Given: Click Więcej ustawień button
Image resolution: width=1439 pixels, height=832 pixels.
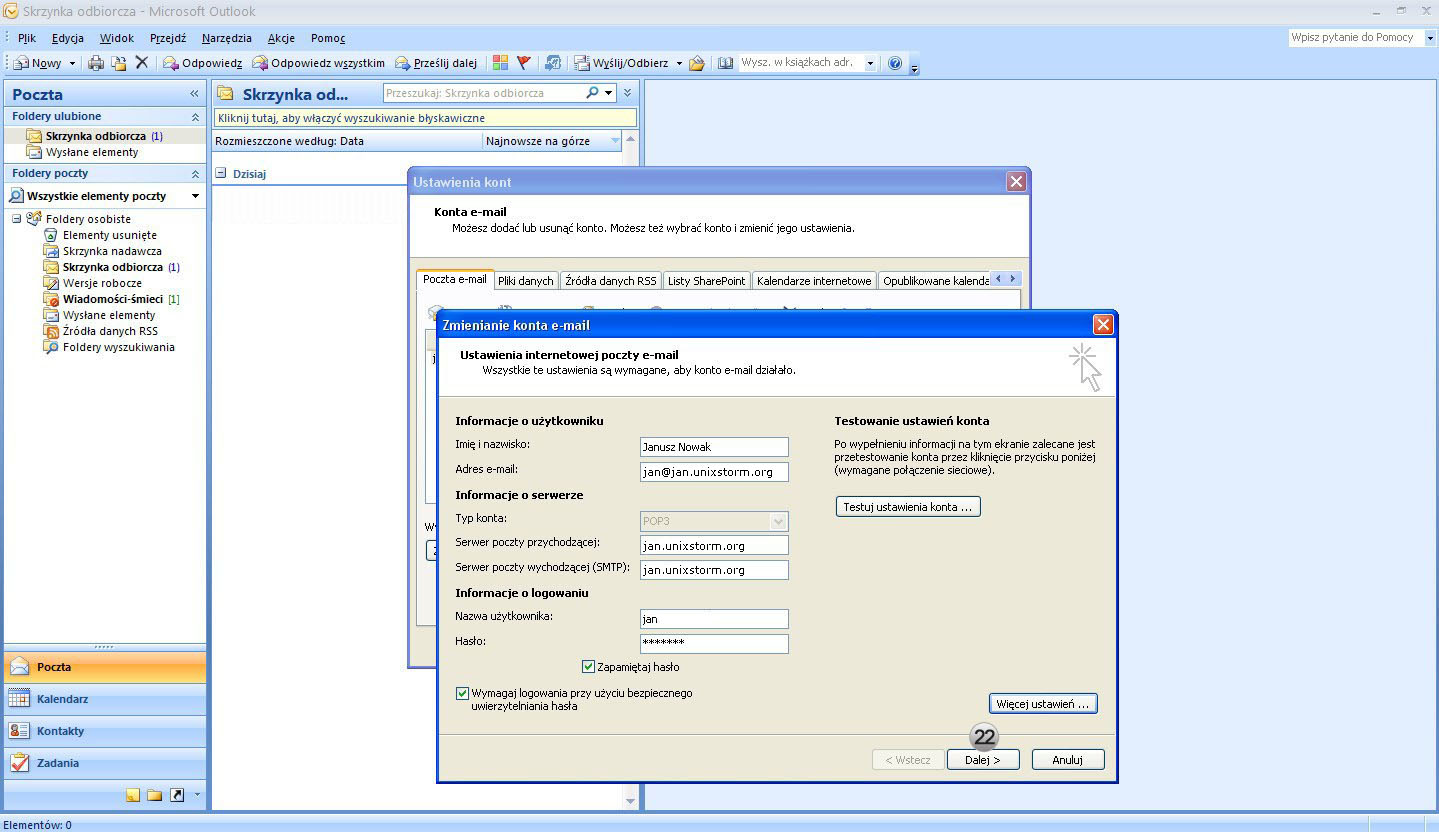Looking at the screenshot, I should point(1043,704).
